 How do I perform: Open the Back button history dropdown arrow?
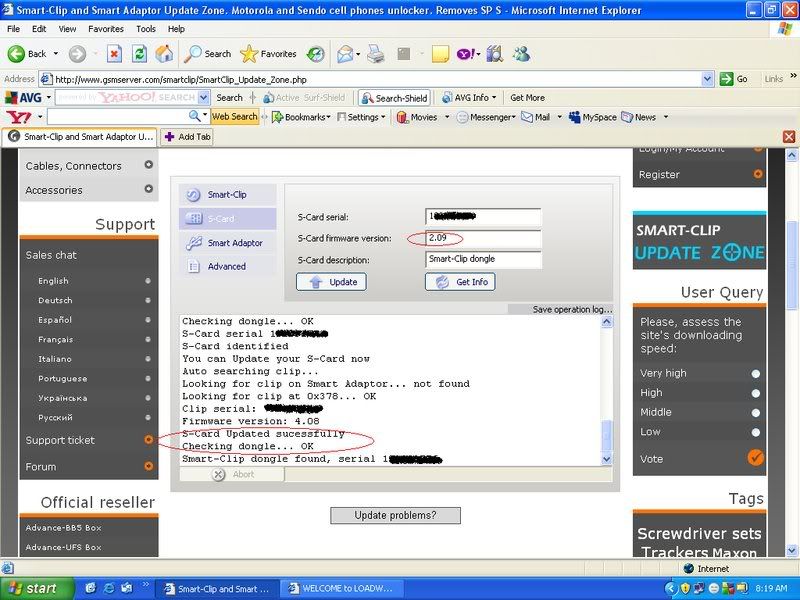pos(56,54)
